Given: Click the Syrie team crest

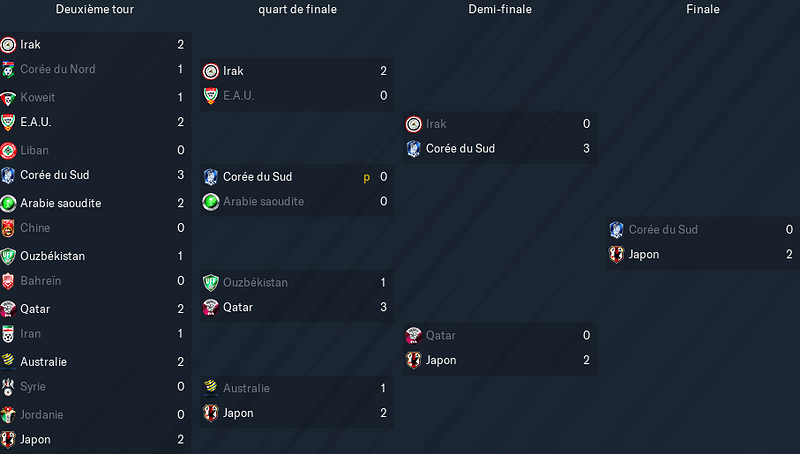Looking at the screenshot, I should 8,387.
